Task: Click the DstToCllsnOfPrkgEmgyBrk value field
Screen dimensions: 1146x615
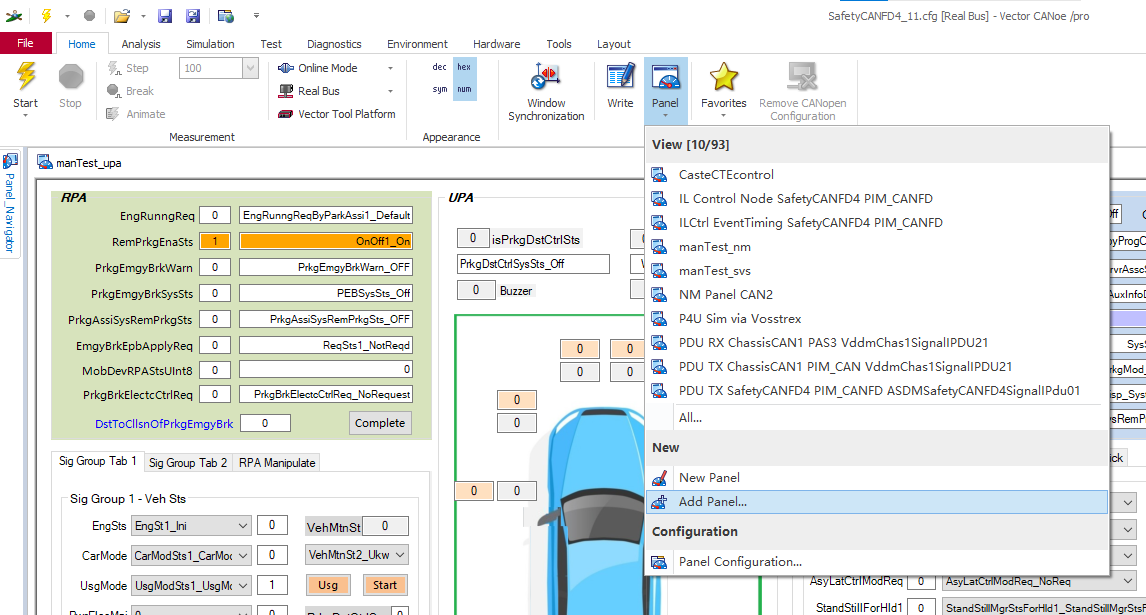Action: tap(265, 423)
